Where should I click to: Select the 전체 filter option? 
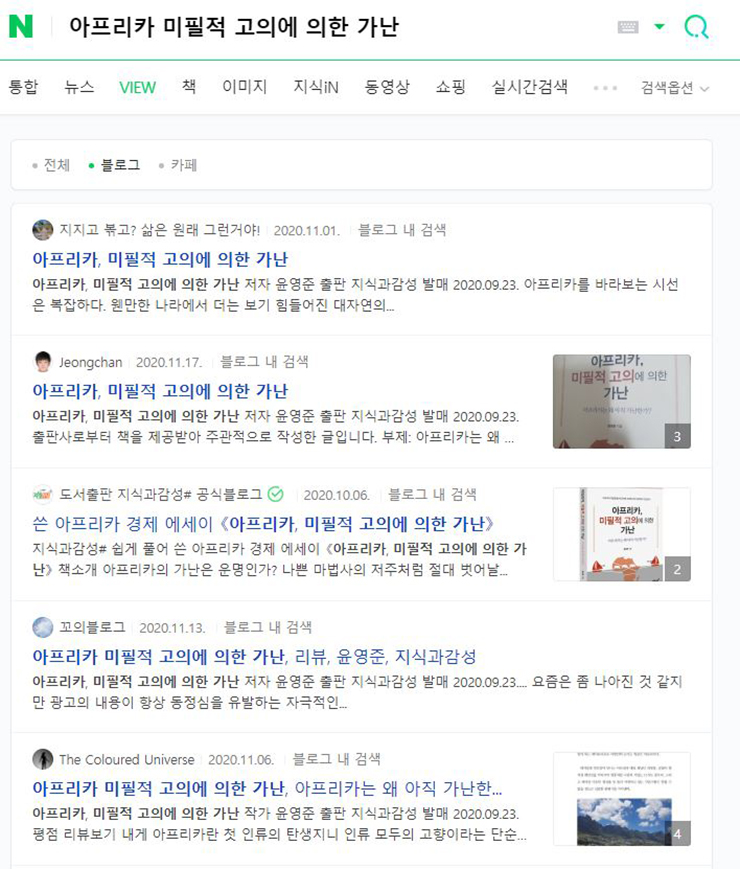pos(52,165)
